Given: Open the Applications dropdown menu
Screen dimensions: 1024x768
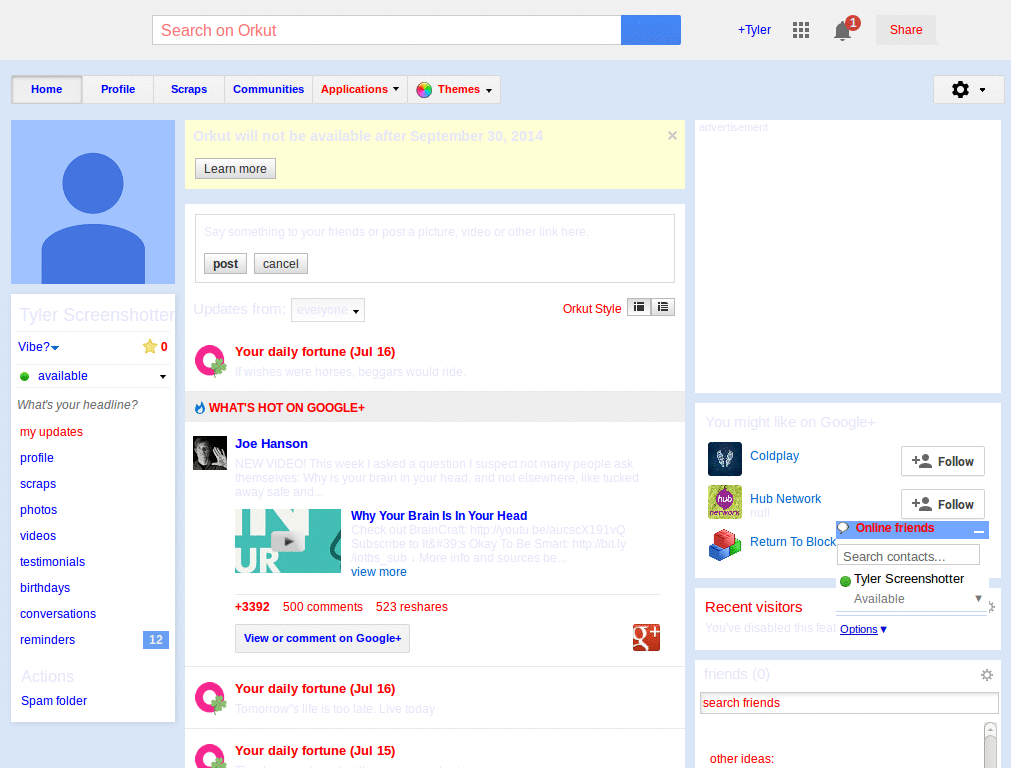Looking at the screenshot, I should click(x=359, y=89).
